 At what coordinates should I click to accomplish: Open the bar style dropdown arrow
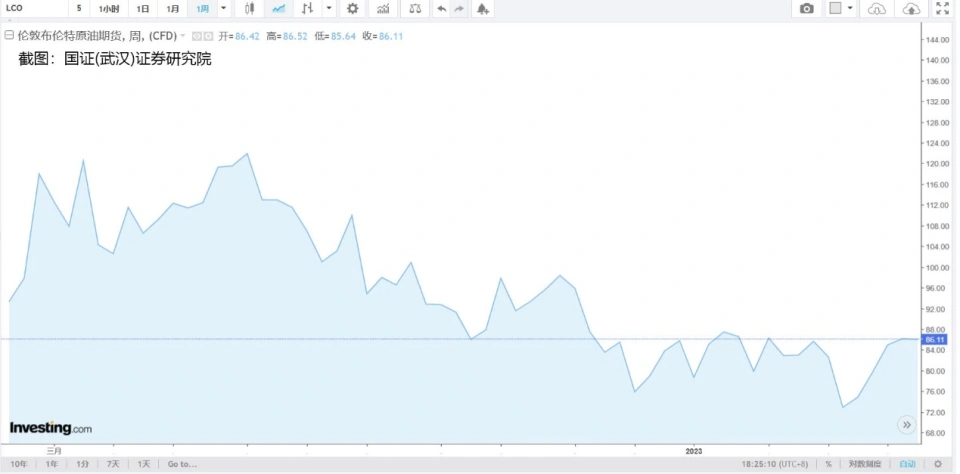[329, 9]
